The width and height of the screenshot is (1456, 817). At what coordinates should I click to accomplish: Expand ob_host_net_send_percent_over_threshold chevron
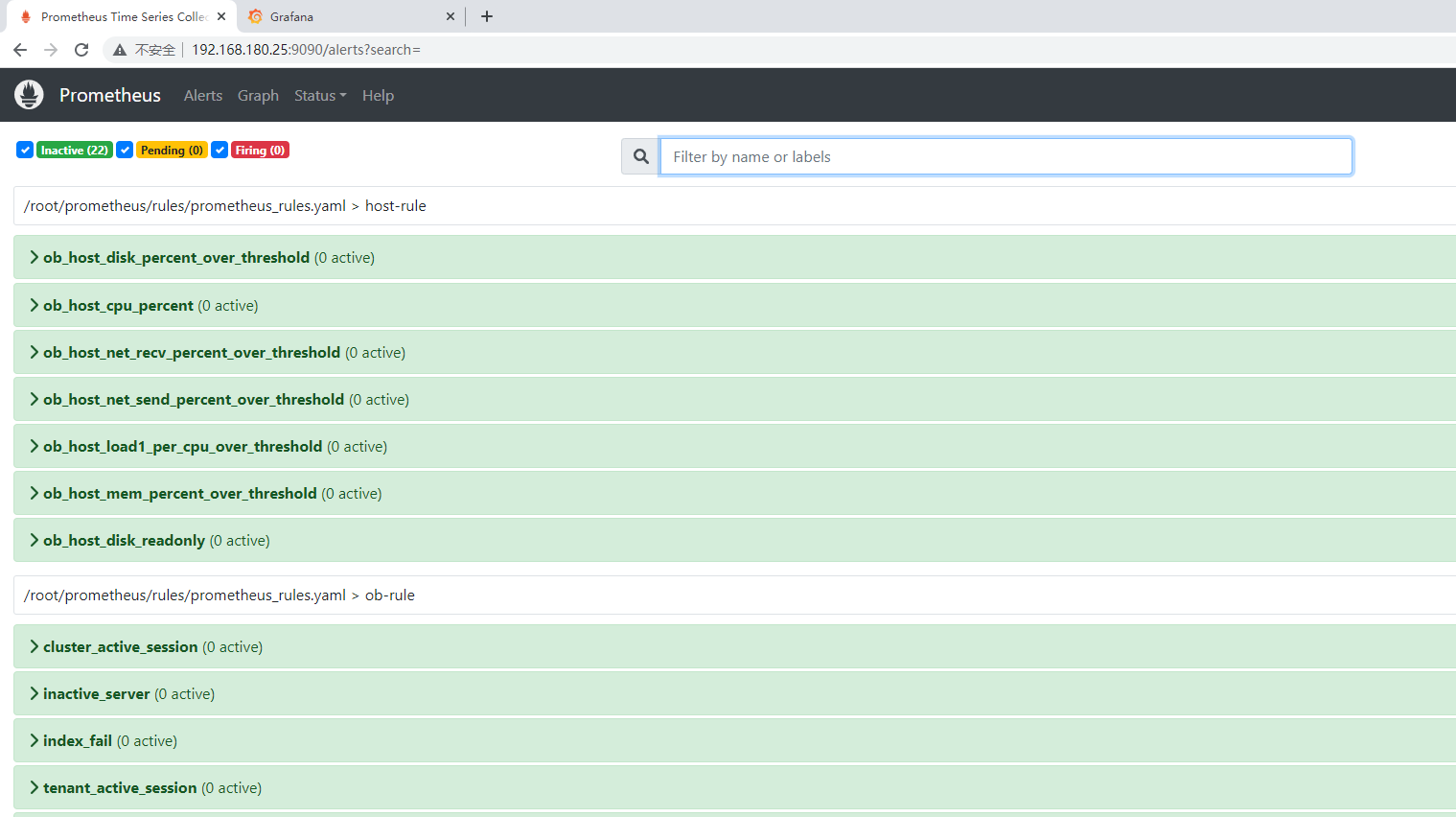pyautogui.click(x=35, y=399)
